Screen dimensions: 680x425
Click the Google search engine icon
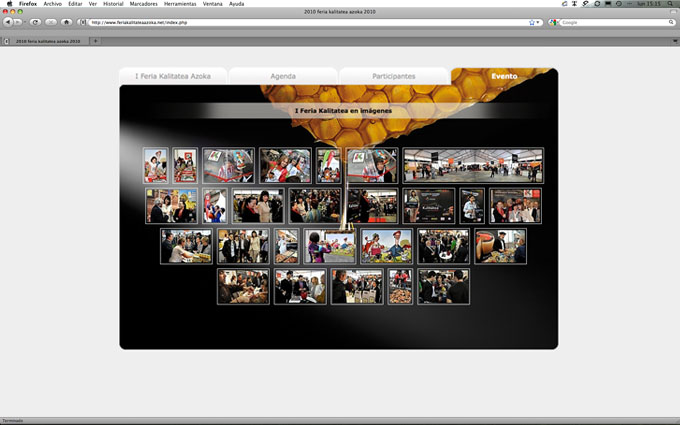click(552, 22)
